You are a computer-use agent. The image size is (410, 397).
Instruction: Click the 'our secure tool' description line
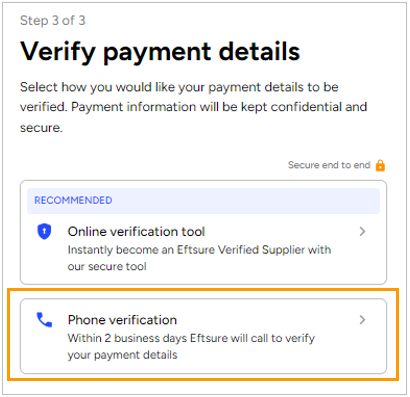point(107,266)
